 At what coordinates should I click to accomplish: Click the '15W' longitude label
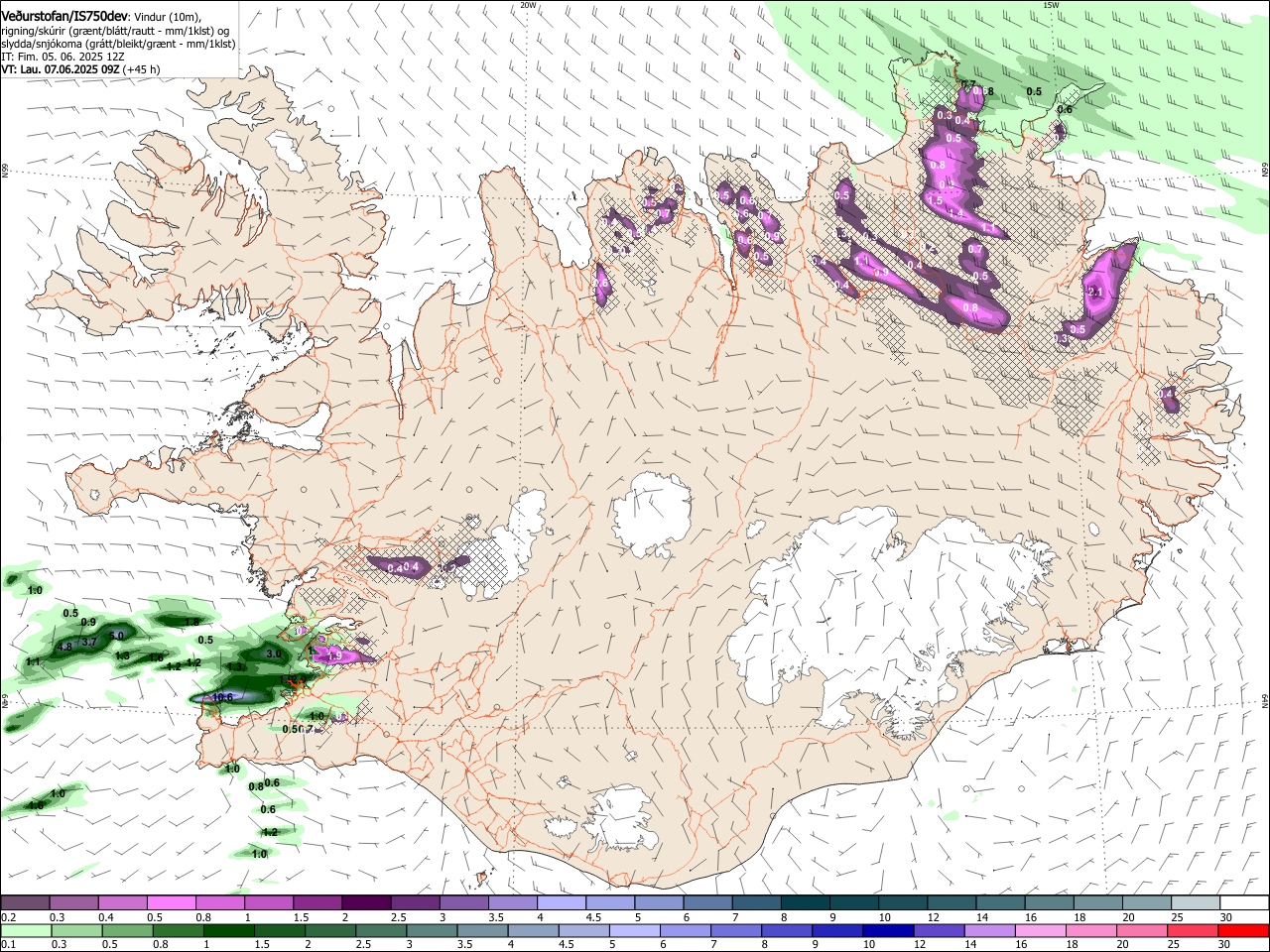coord(1051,5)
